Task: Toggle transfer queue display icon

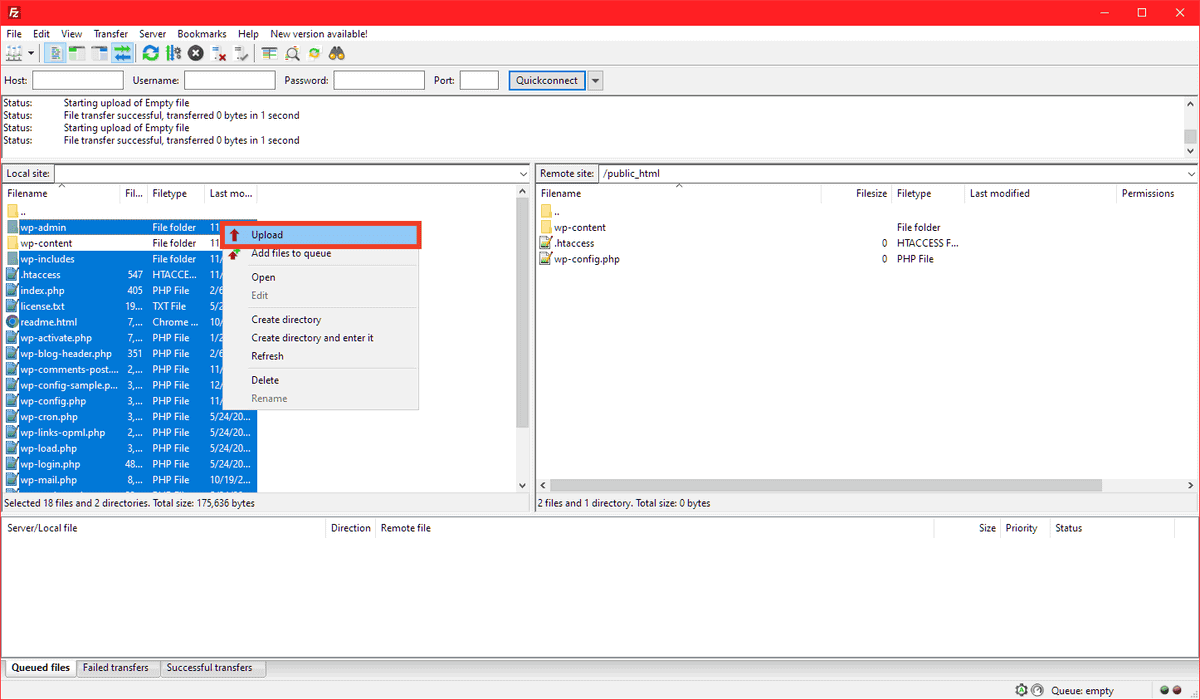Action: (122, 53)
